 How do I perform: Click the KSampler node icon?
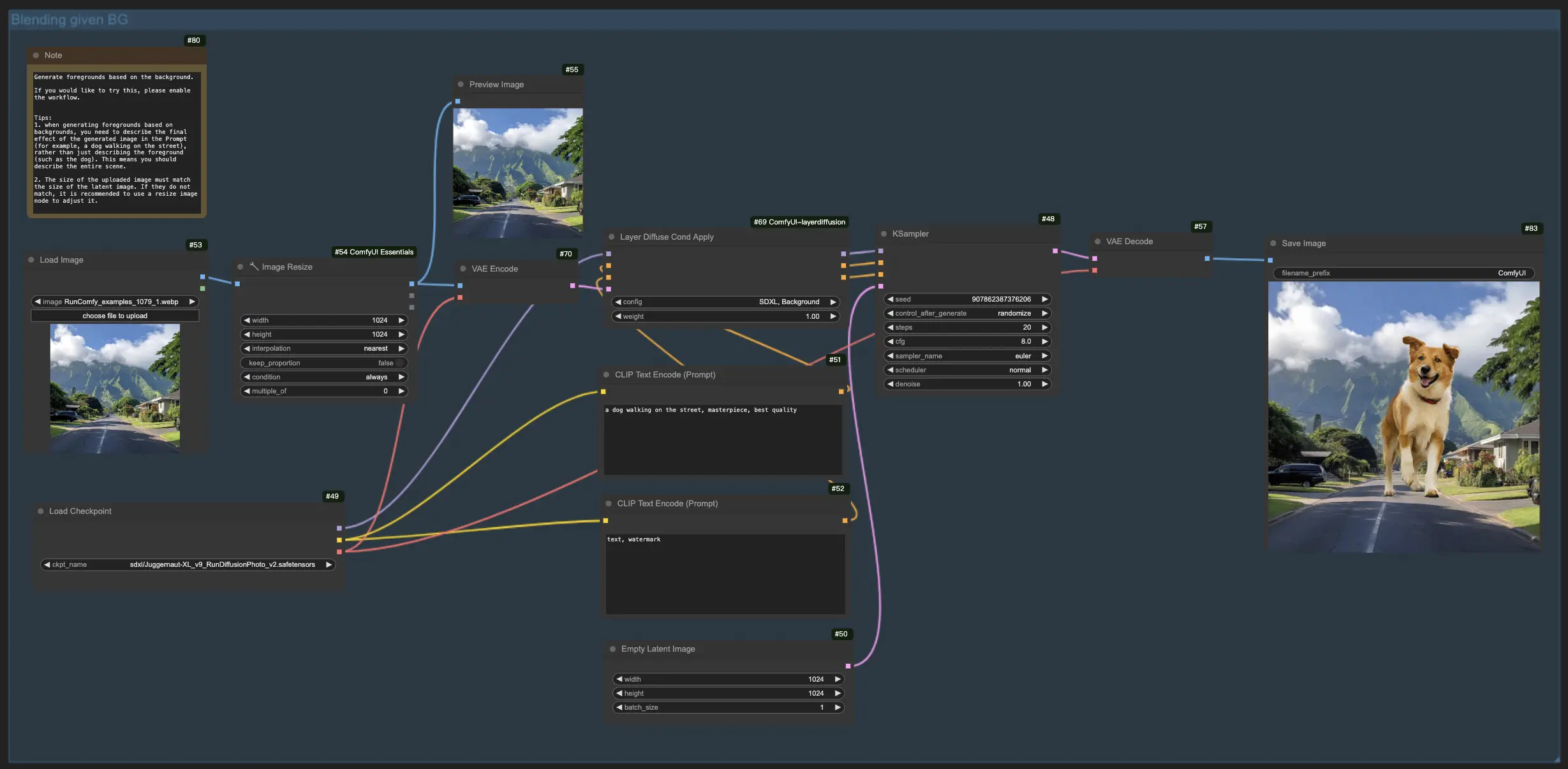click(885, 234)
